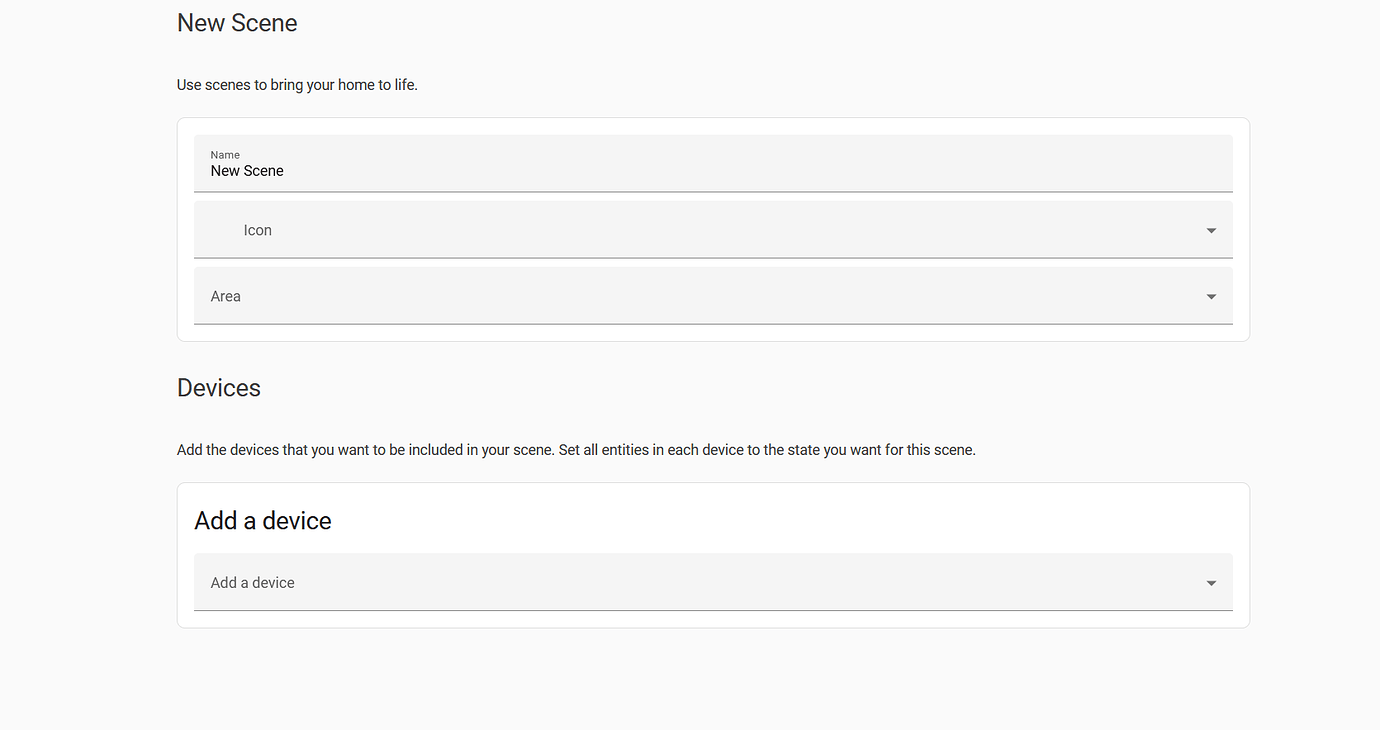Screen dimensions: 1380x730
Task: Click the middle of the Add a device field
Action: tap(712, 583)
